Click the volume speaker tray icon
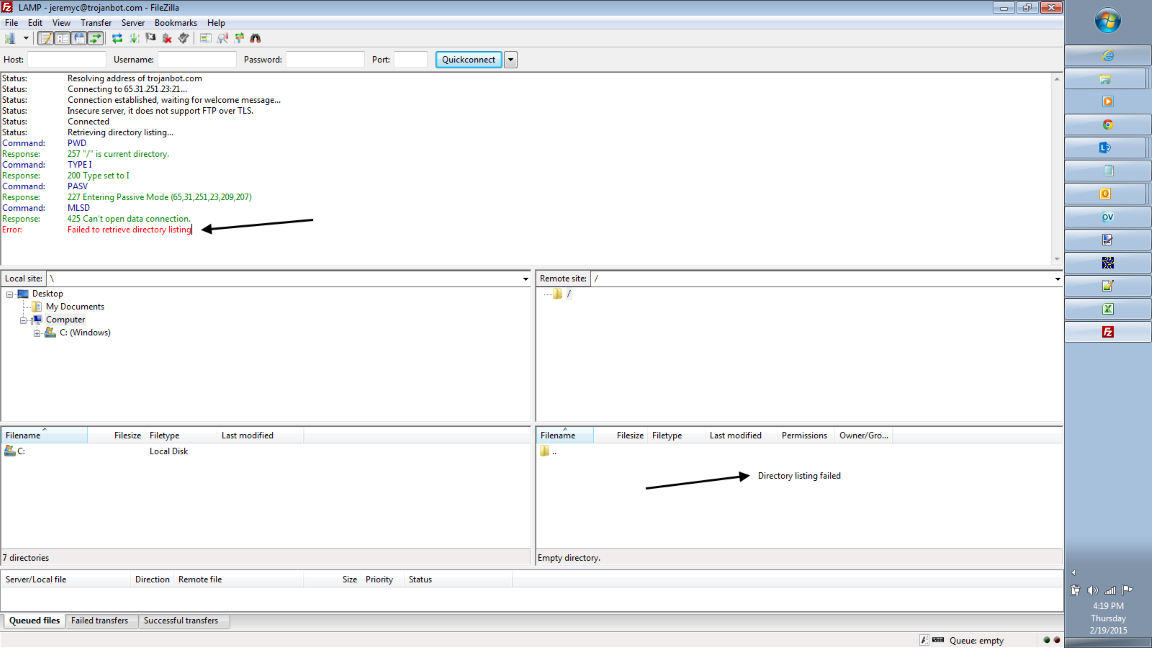Viewport: 1152px width, 648px height. tap(1092, 591)
